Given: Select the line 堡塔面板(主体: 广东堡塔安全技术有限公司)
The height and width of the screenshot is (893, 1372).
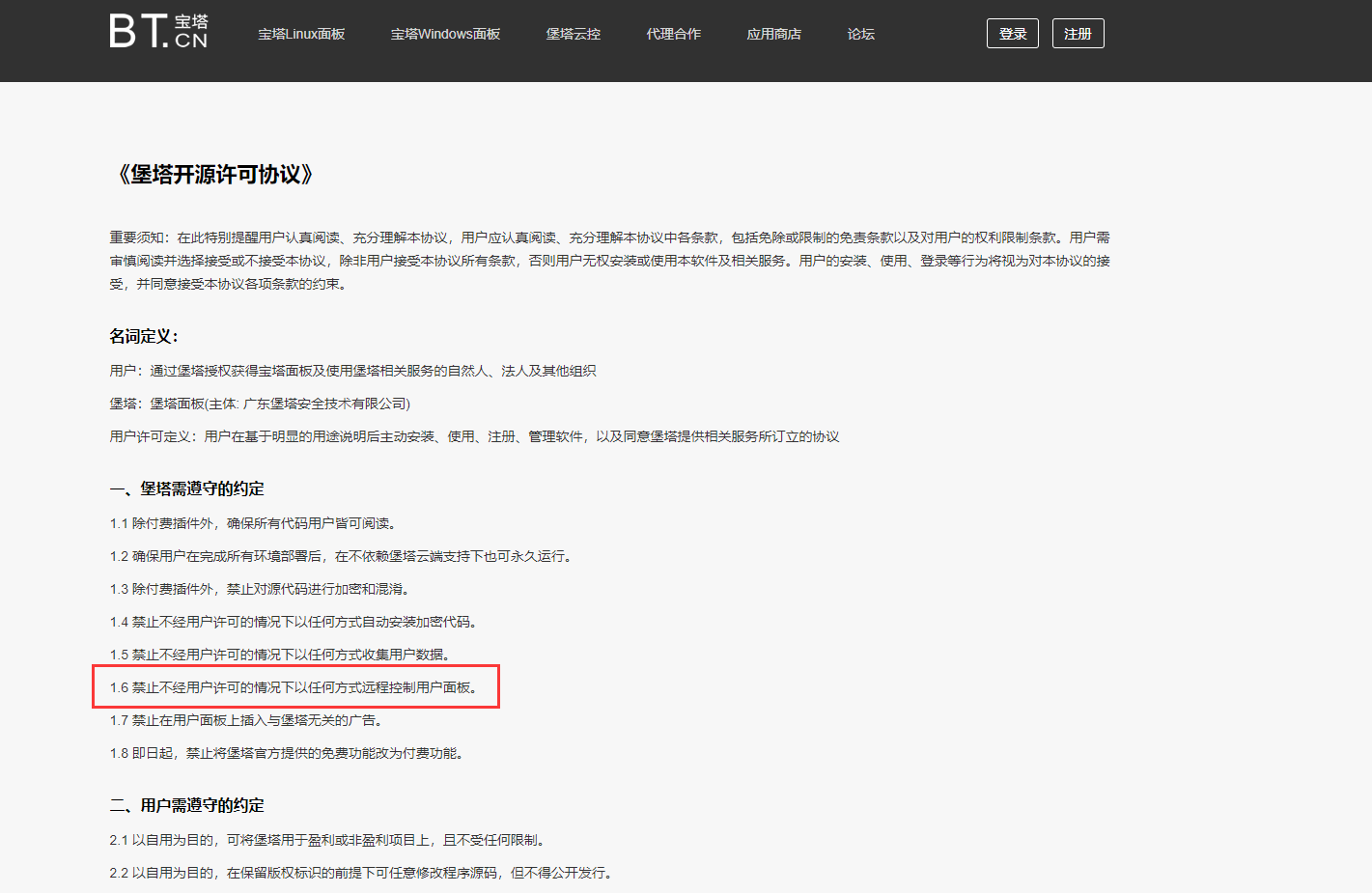Looking at the screenshot, I should pyautogui.click(x=260, y=404).
